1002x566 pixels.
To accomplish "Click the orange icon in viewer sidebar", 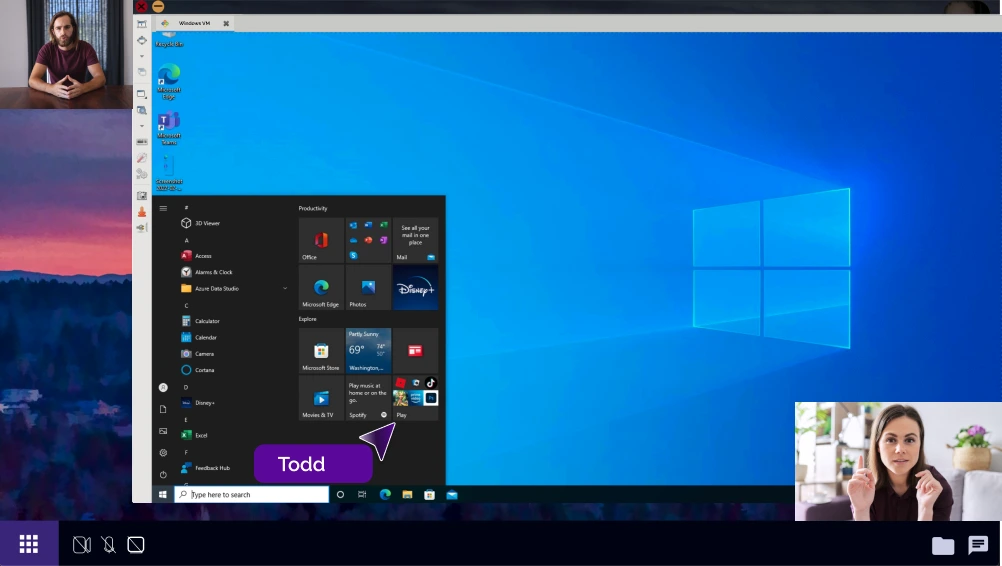I will point(142,211).
